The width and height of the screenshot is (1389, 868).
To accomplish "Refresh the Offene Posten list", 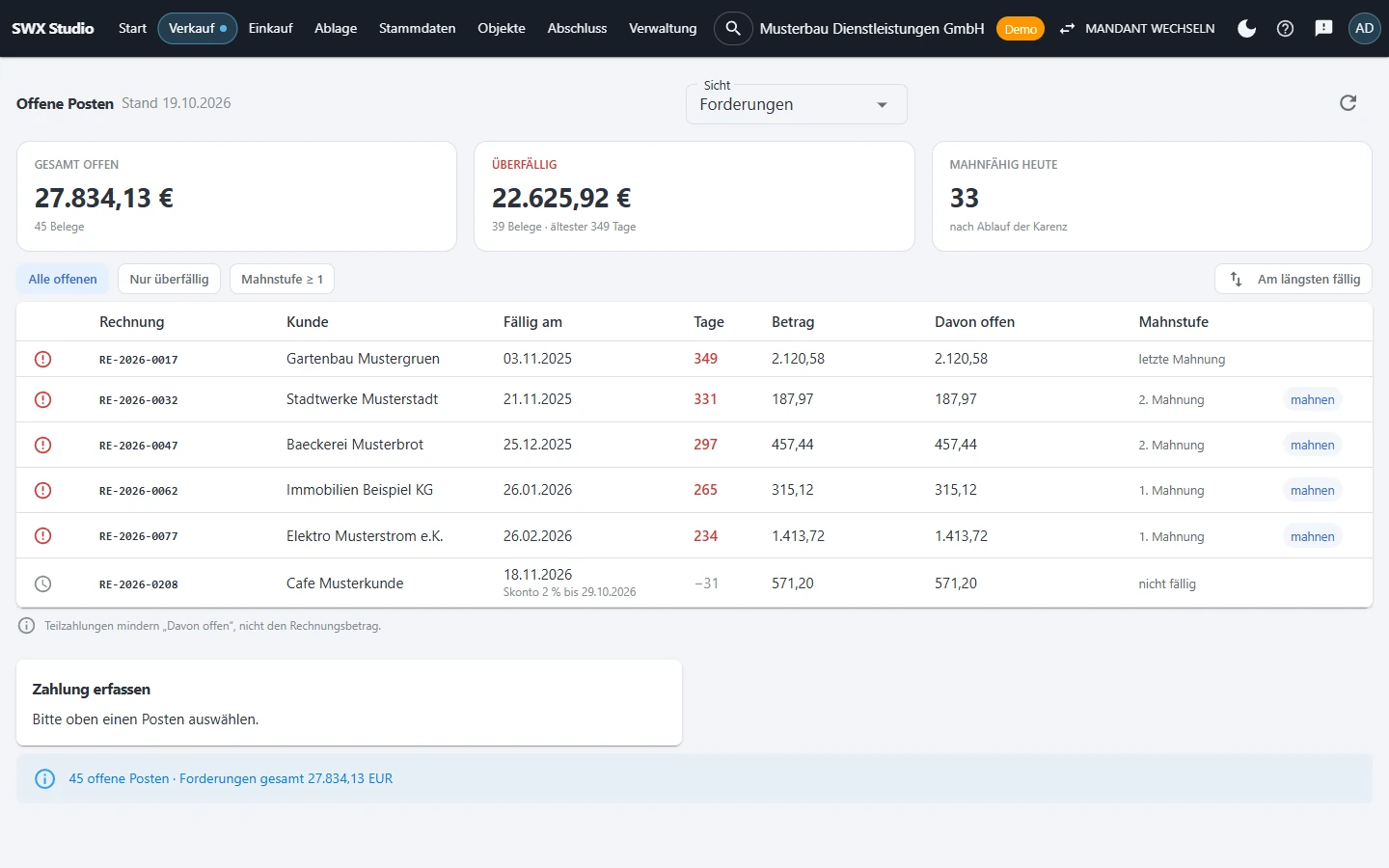I will [1348, 103].
